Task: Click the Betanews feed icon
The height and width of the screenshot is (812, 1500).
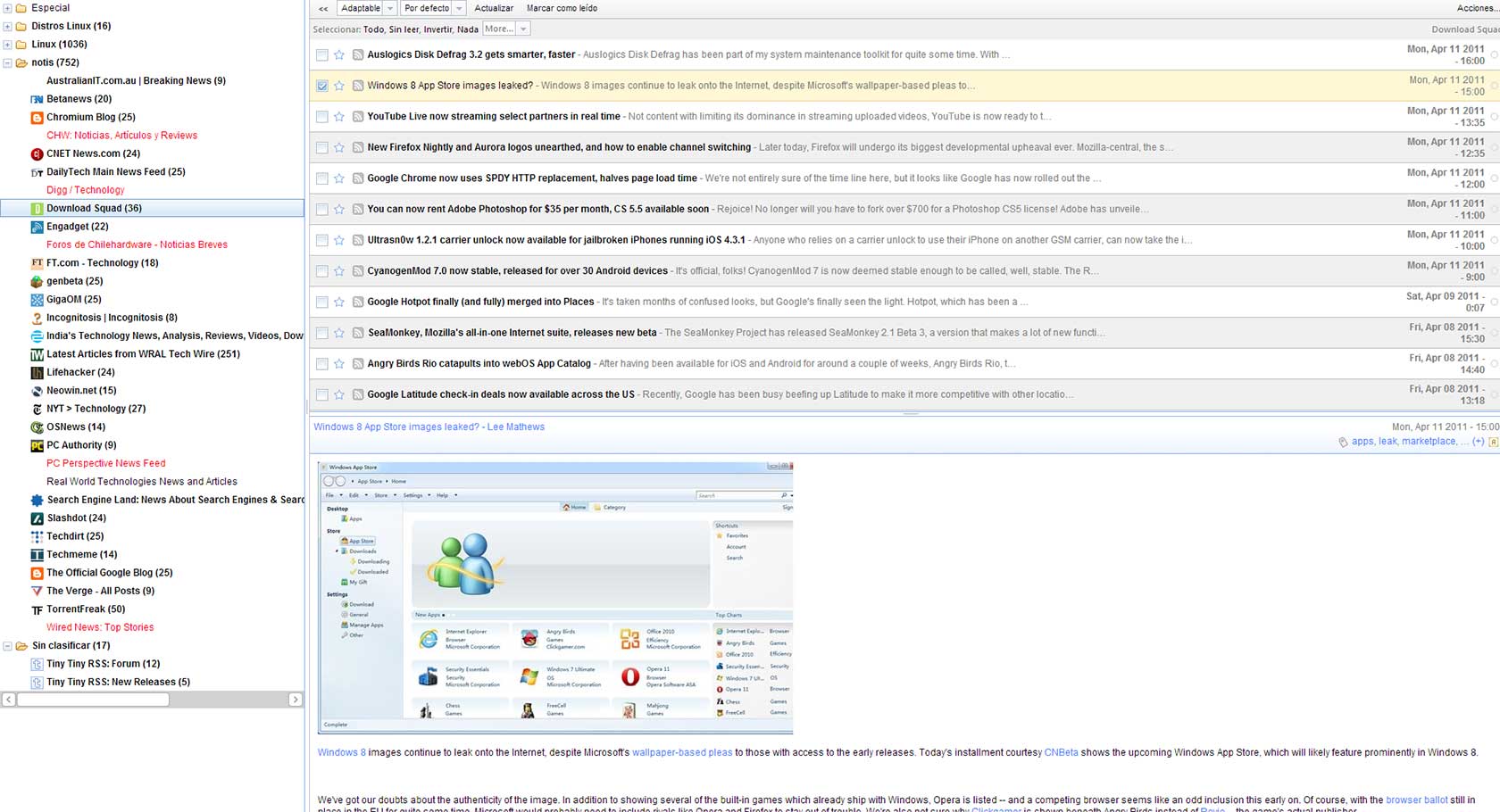Action: coord(37,99)
